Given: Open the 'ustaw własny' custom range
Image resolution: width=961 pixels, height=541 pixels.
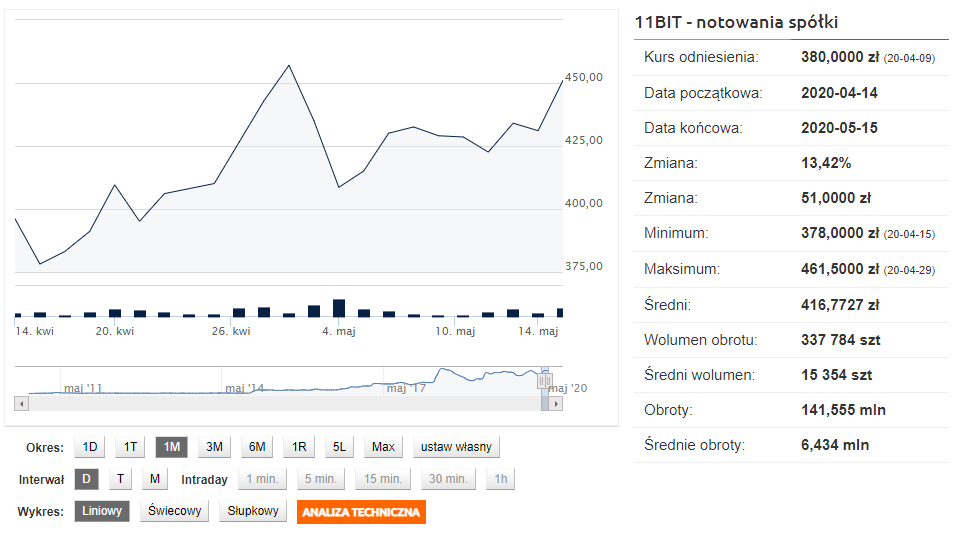Looking at the screenshot, I should 456,447.
